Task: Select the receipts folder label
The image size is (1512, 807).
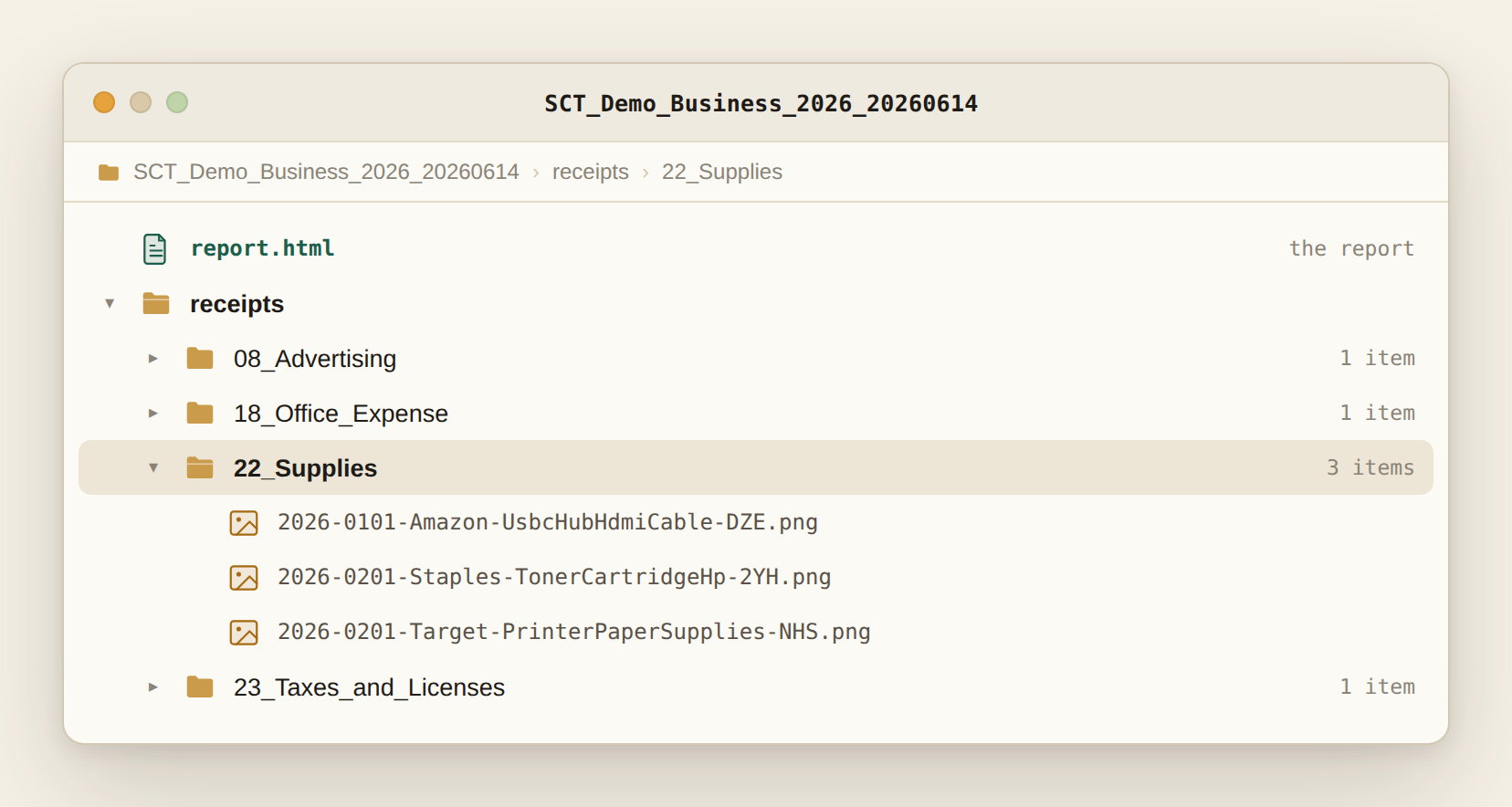Action: click(236, 304)
